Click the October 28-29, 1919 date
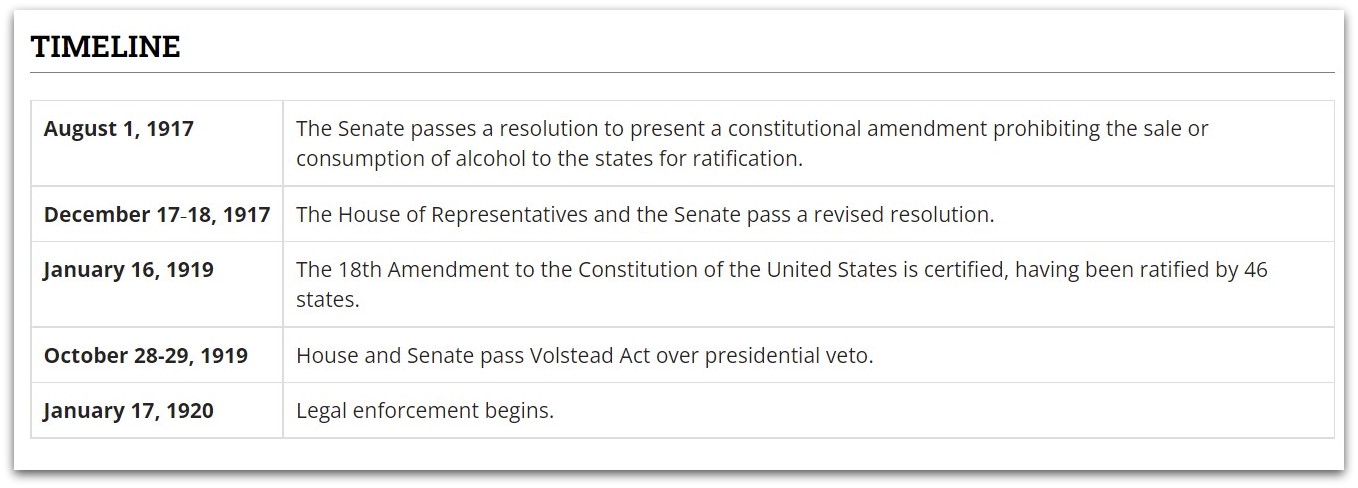Viewport: 1358px width, 488px height. click(x=146, y=356)
